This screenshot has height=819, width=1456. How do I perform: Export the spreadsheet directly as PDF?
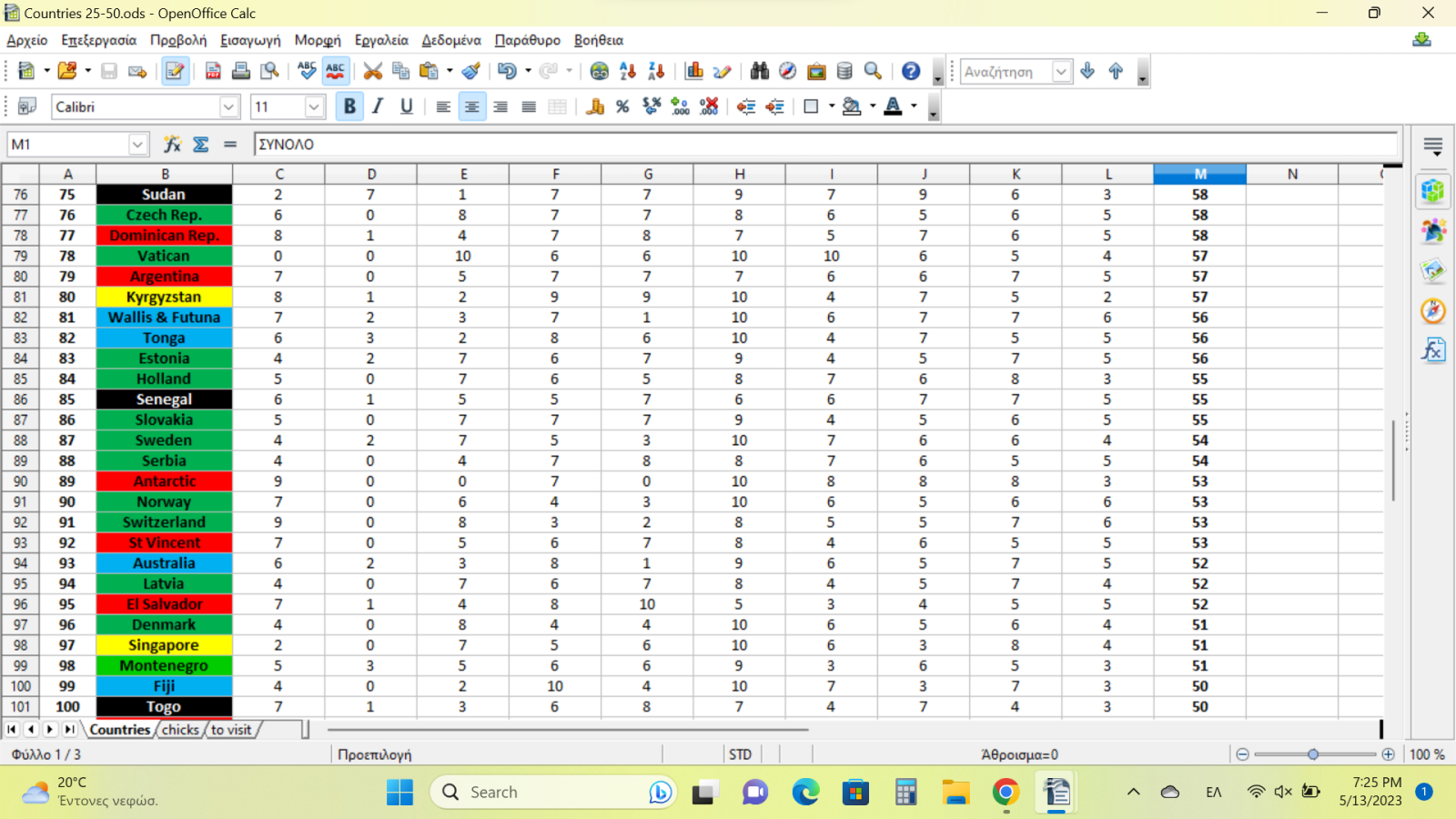coord(213,71)
